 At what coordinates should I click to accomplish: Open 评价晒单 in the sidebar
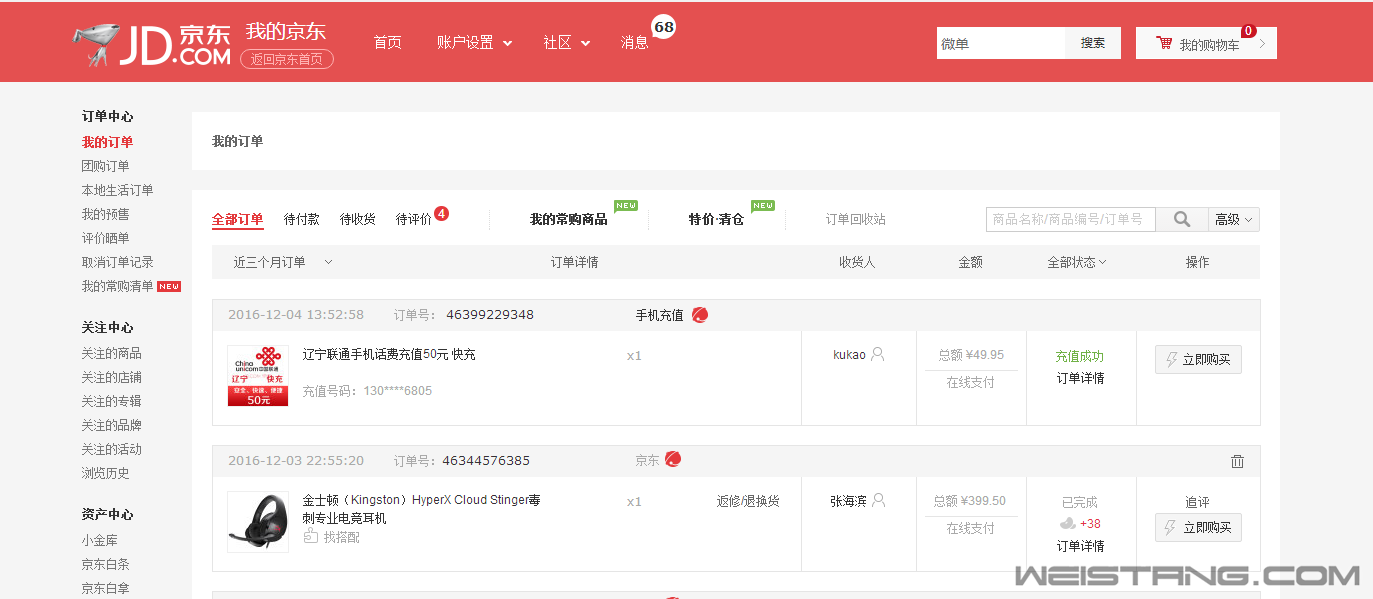coord(105,238)
